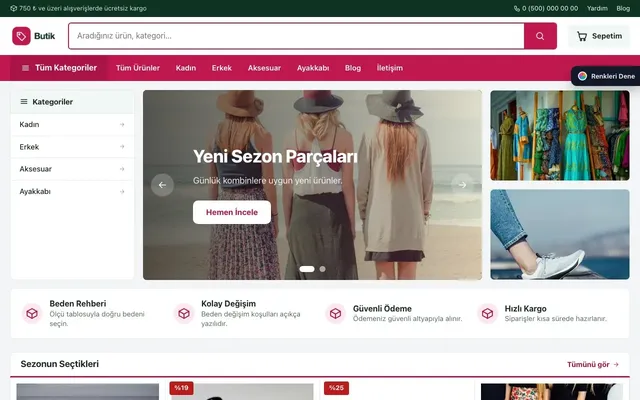Open Kadın in navigation bar

186,68
